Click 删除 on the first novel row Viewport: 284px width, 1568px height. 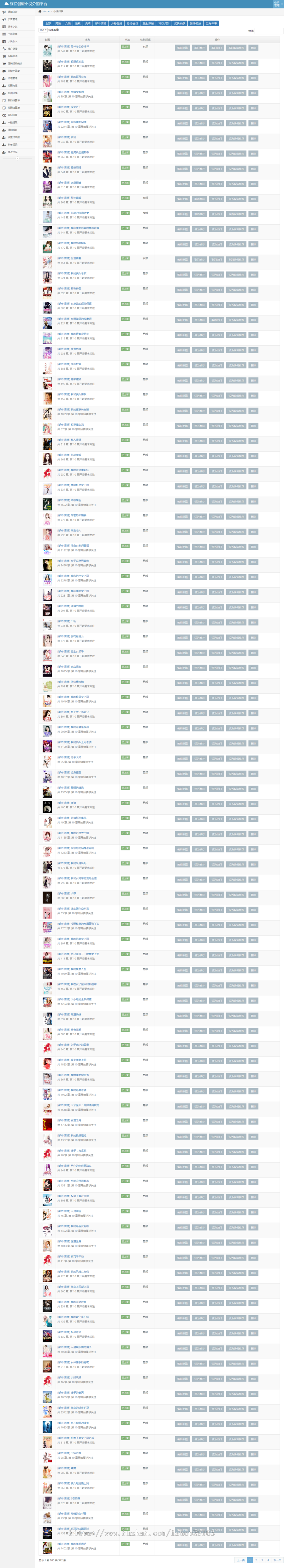[254, 48]
